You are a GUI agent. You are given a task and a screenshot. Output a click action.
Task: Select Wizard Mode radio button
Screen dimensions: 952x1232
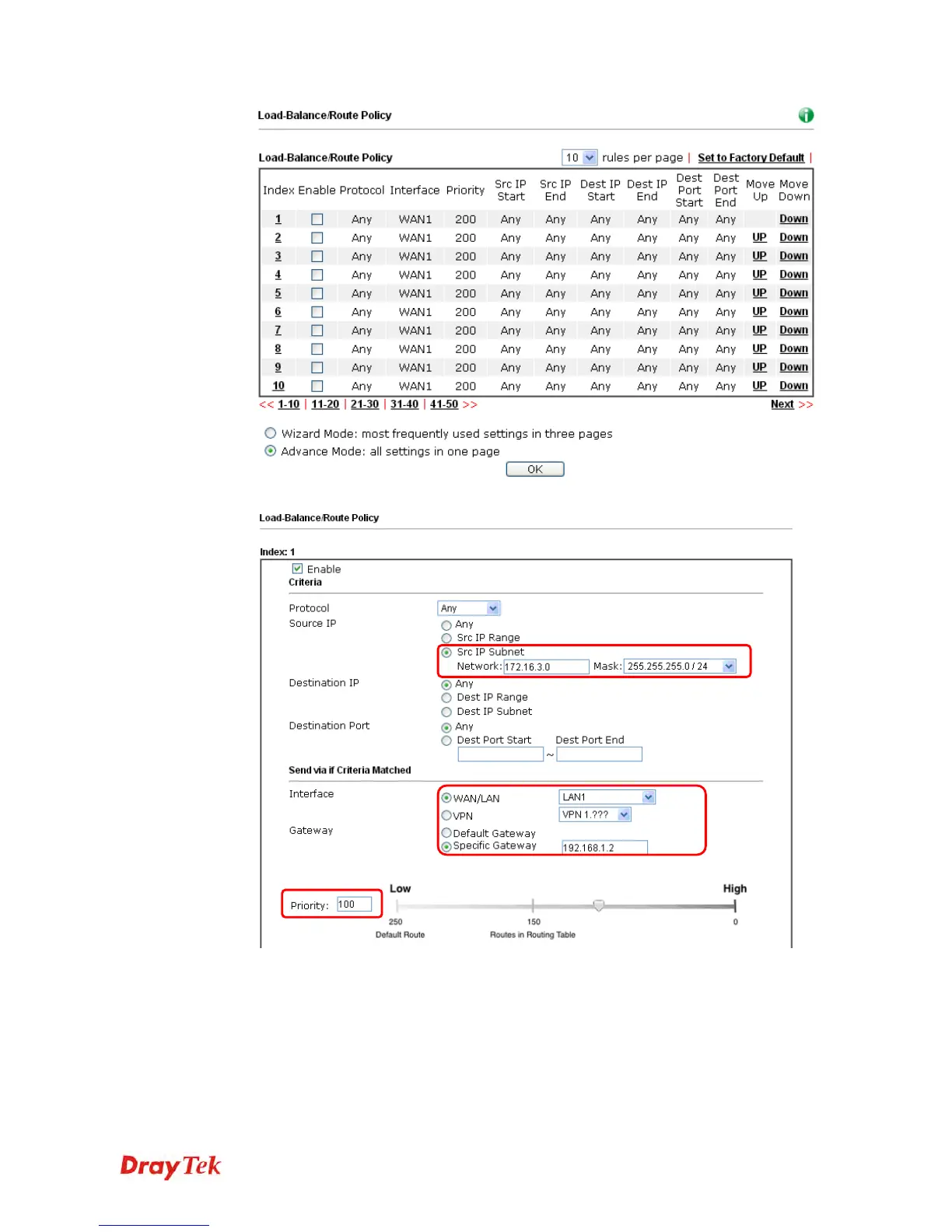270,433
